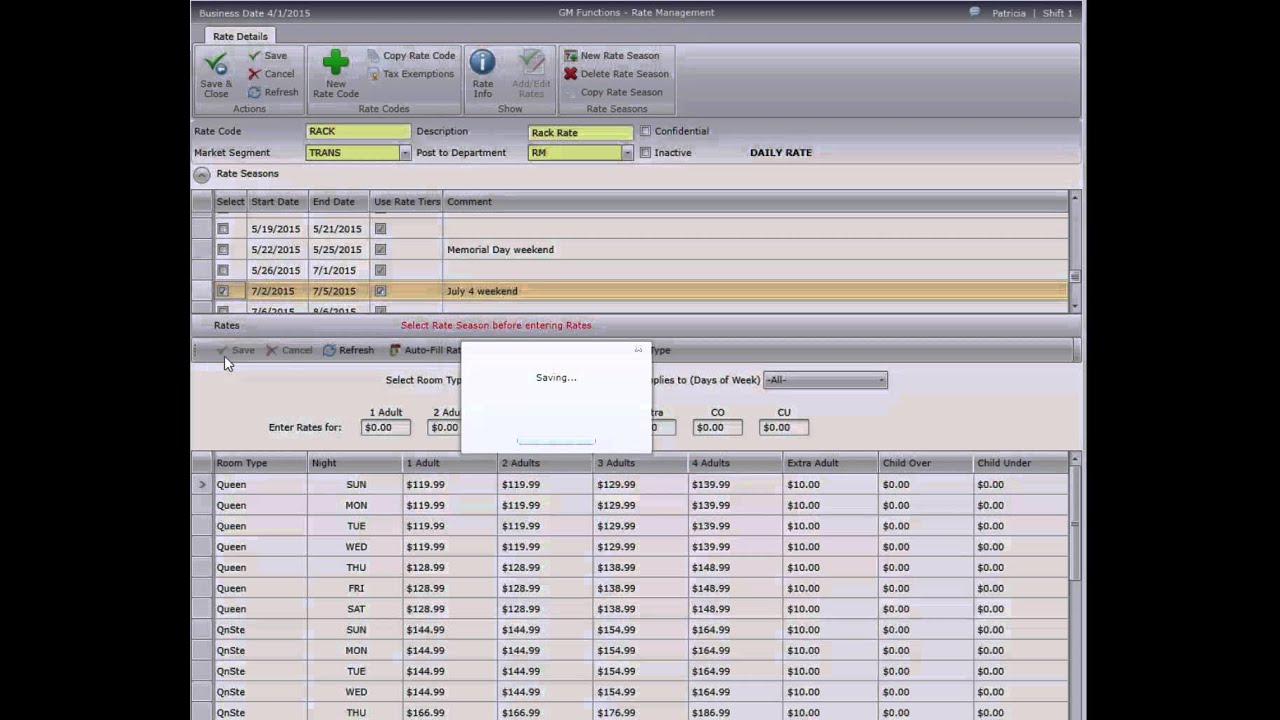Viewport: 1280px width, 720px height.
Task: Tick the Confidential checkbox
Action: (x=645, y=131)
